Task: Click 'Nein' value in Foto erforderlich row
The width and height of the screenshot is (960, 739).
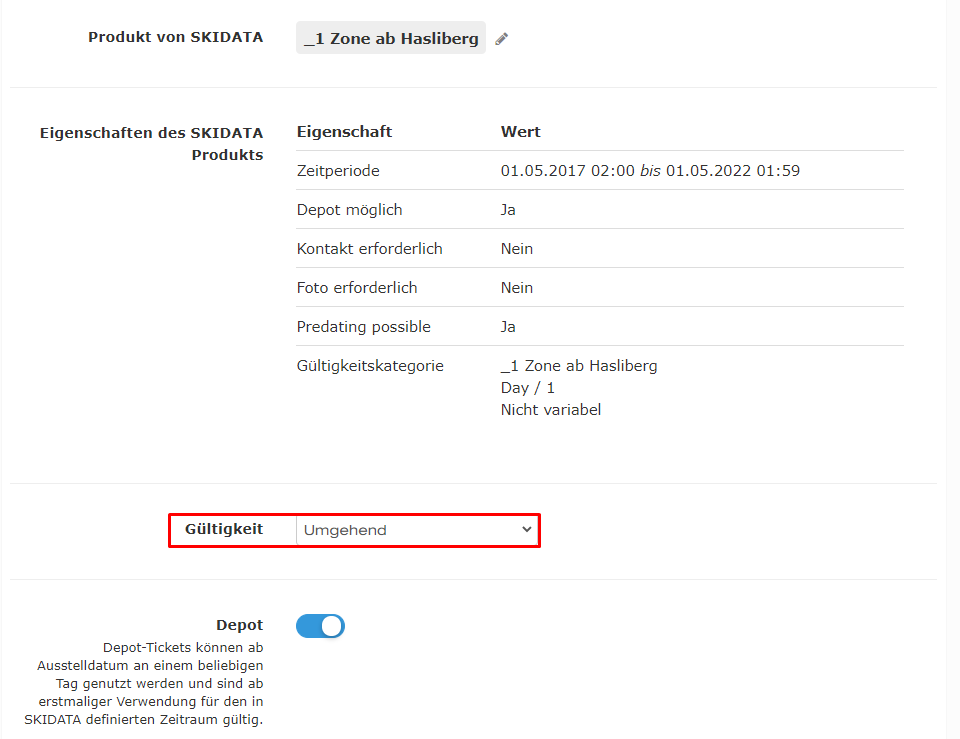Action: click(x=517, y=288)
